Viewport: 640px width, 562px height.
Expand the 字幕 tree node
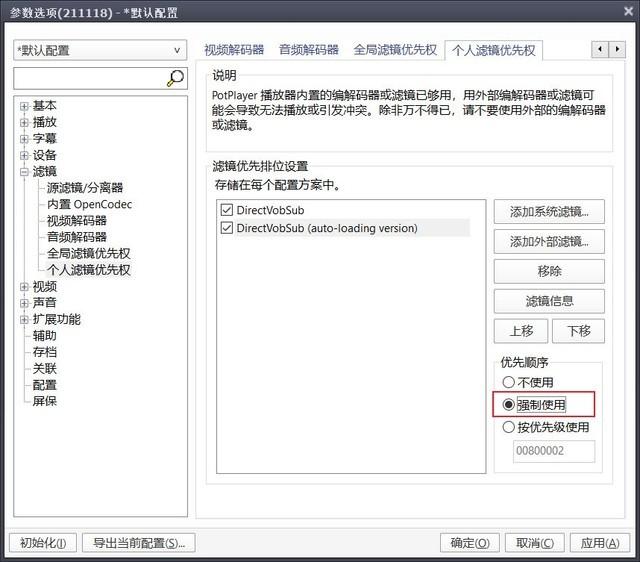24,139
